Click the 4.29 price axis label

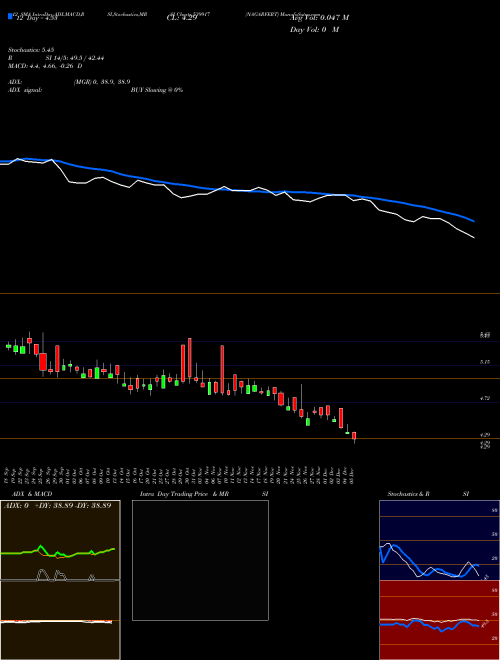click(484, 435)
